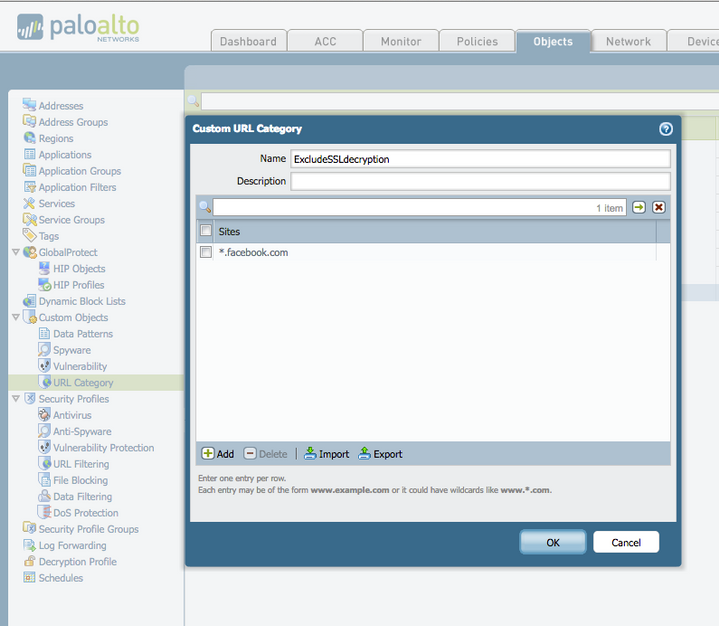
Task: Check the *.facebook.com row checkbox
Action: (206, 252)
